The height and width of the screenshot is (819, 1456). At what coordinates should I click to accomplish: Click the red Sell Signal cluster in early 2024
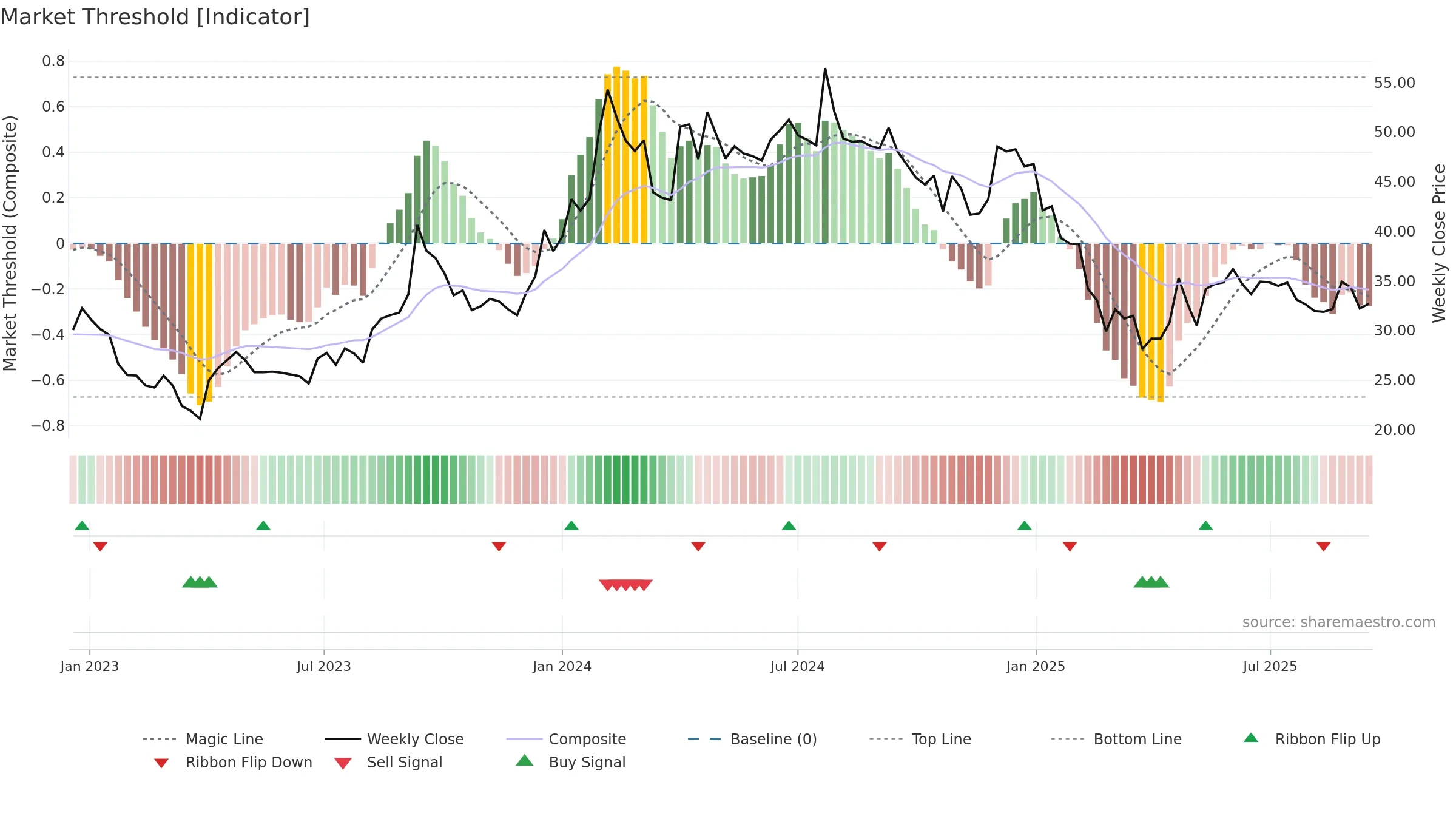click(625, 585)
